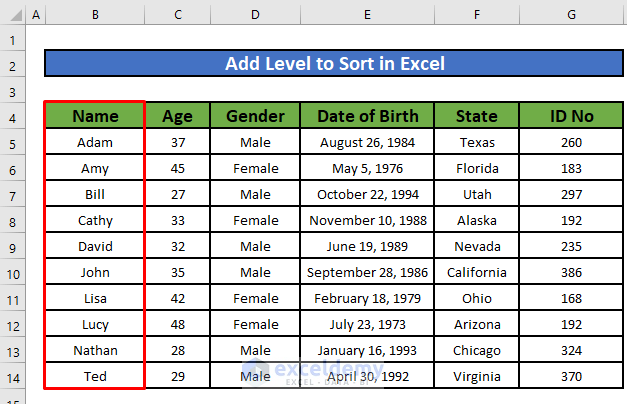Select the California state cell

[477, 272]
